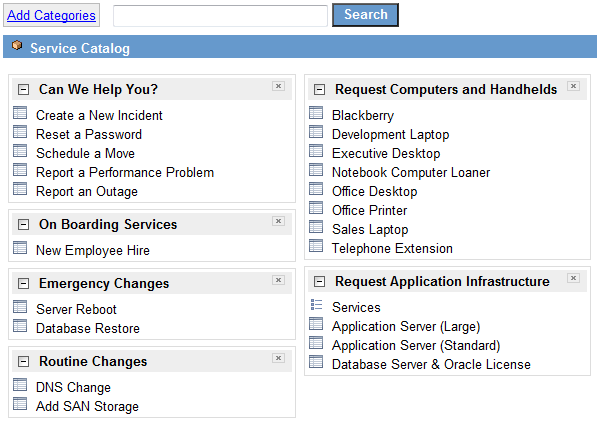Click the icon beside Office Printer
The height and width of the screenshot is (425, 597).
click(316, 208)
